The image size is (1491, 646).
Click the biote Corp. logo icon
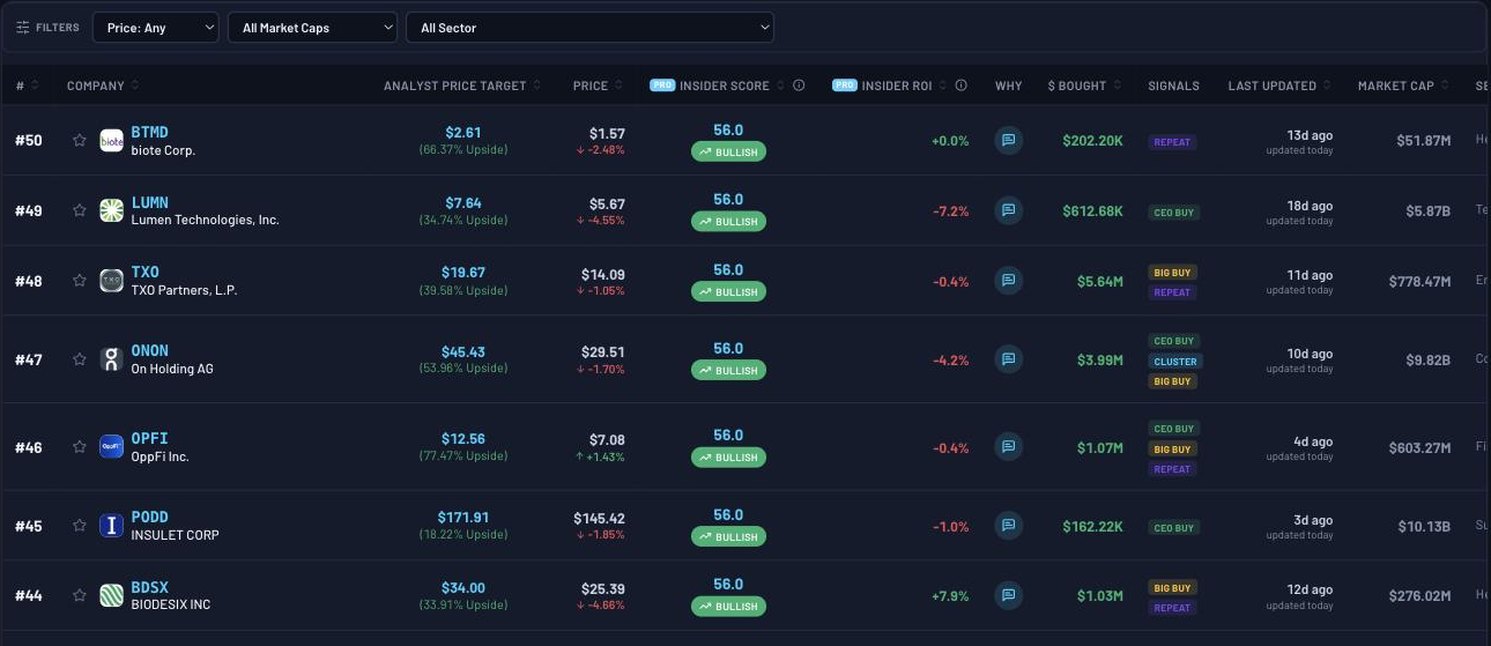111,140
